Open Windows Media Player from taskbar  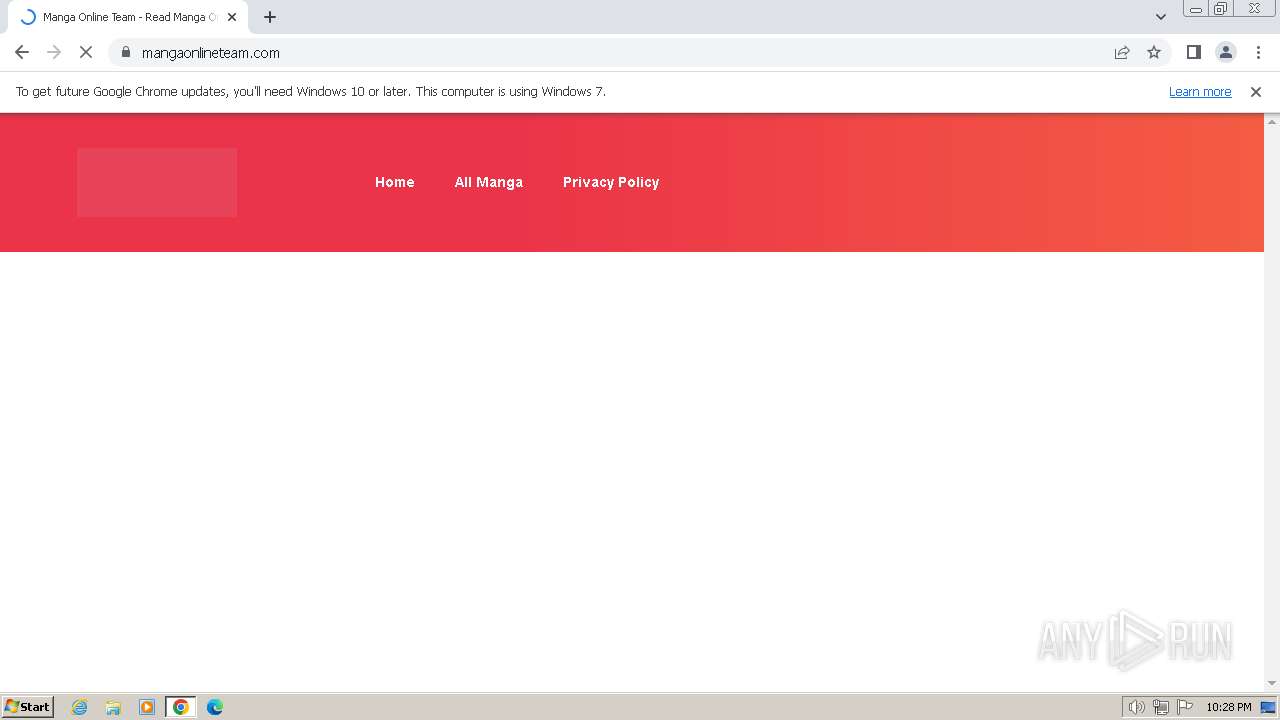point(147,707)
